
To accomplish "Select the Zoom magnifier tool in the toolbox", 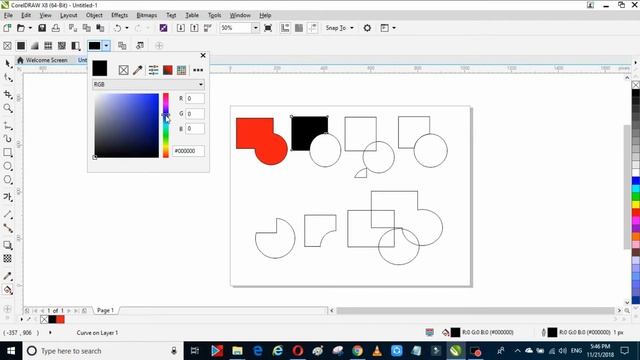I will pyautogui.click(x=8, y=108).
